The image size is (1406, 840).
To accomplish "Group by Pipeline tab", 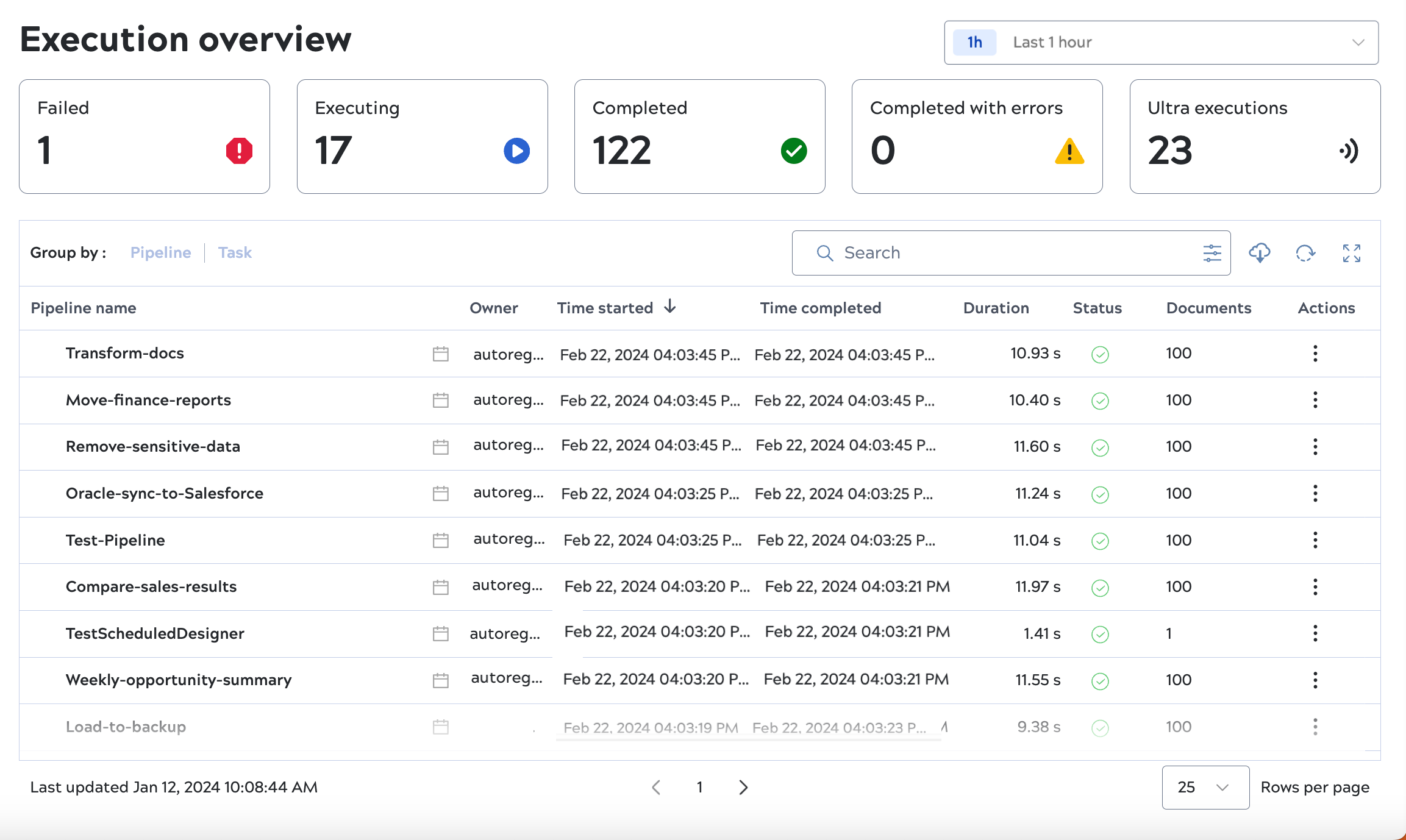I will (x=160, y=252).
